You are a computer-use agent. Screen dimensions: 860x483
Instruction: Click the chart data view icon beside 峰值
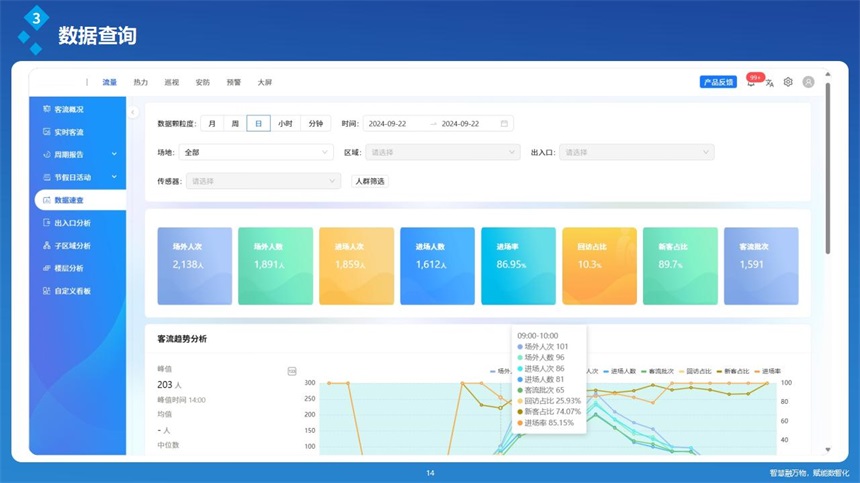[292, 371]
